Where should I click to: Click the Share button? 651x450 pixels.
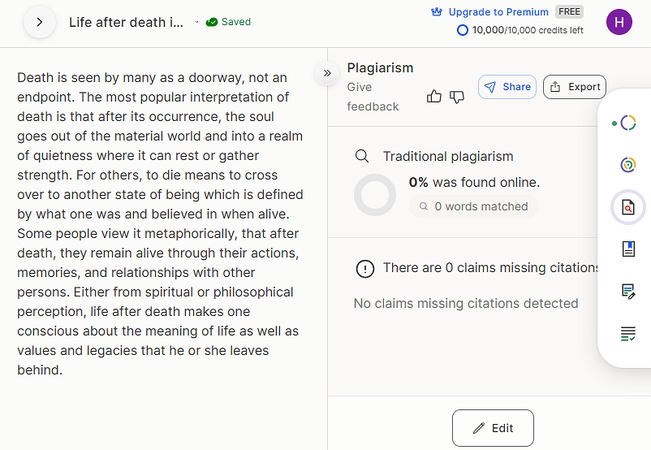click(x=507, y=87)
